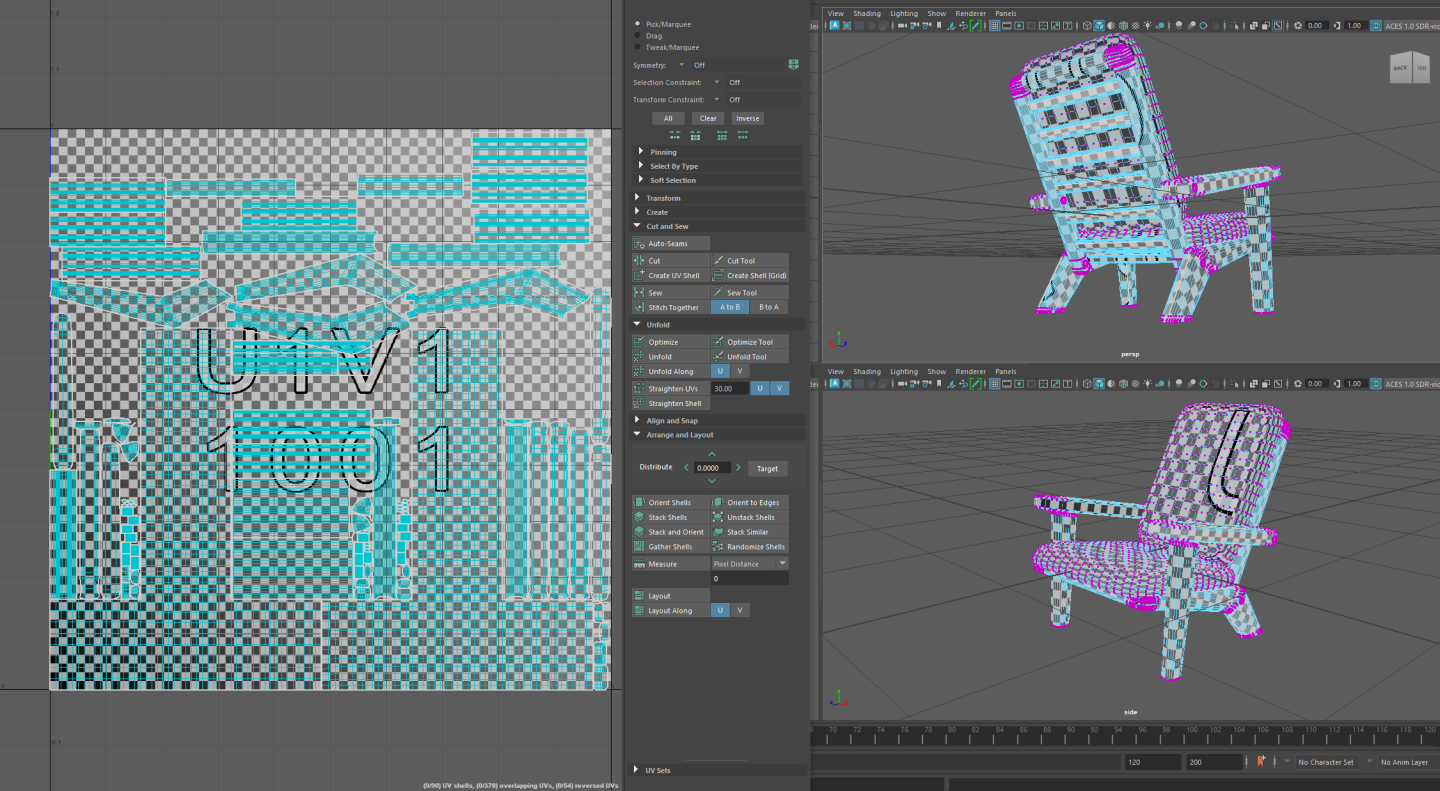Click Straighten UVs
Screen dimensions: 1440x791
tap(671, 388)
